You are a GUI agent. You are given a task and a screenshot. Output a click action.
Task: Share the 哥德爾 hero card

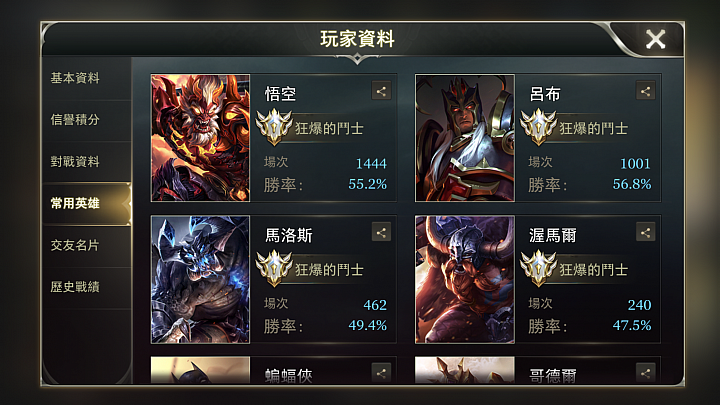pyautogui.click(x=645, y=373)
